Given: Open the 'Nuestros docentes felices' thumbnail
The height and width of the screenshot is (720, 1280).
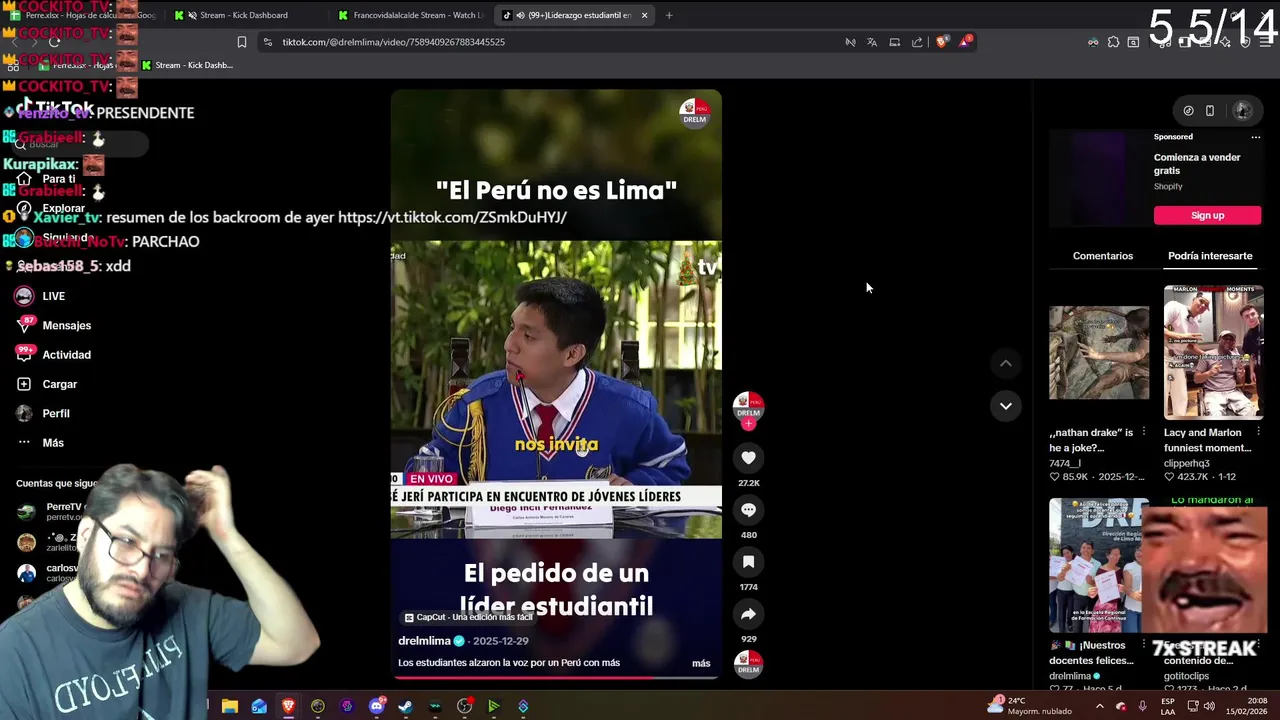Looking at the screenshot, I should (1094, 565).
